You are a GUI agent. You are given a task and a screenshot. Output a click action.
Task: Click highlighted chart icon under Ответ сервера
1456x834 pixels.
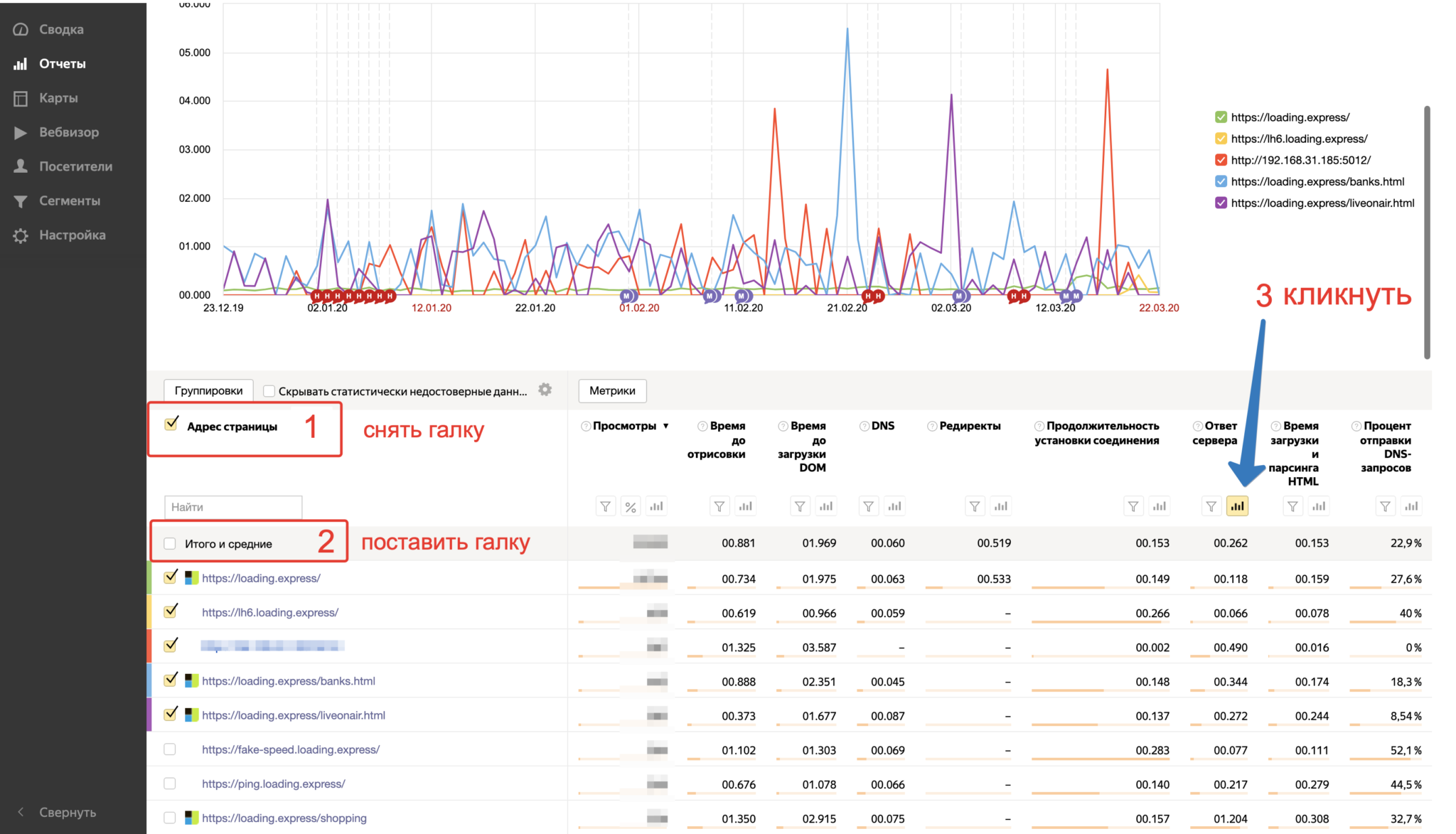1237,506
